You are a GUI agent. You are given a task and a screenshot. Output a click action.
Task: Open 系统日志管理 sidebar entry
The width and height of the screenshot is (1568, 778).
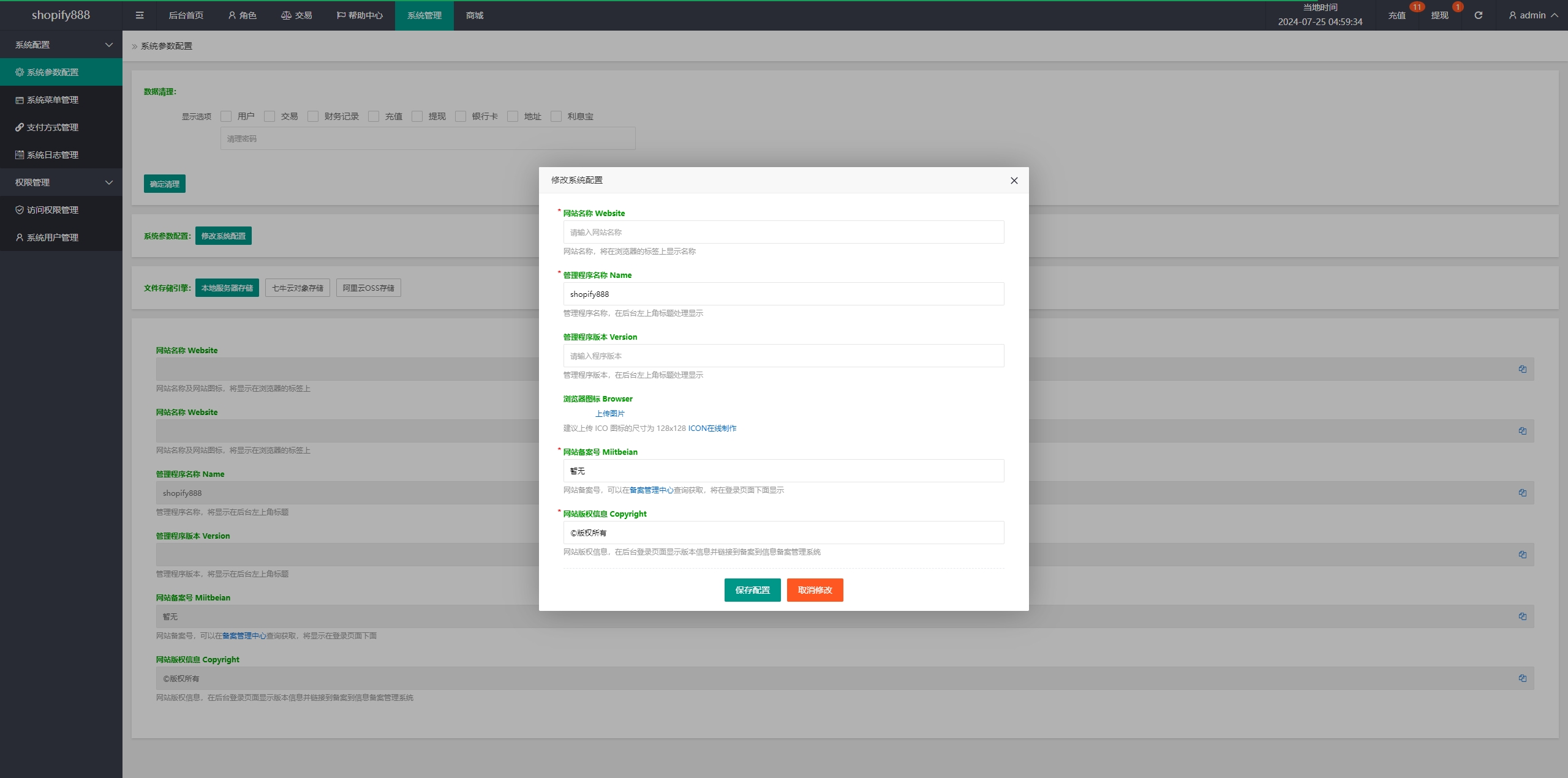click(x=53, y=155)
